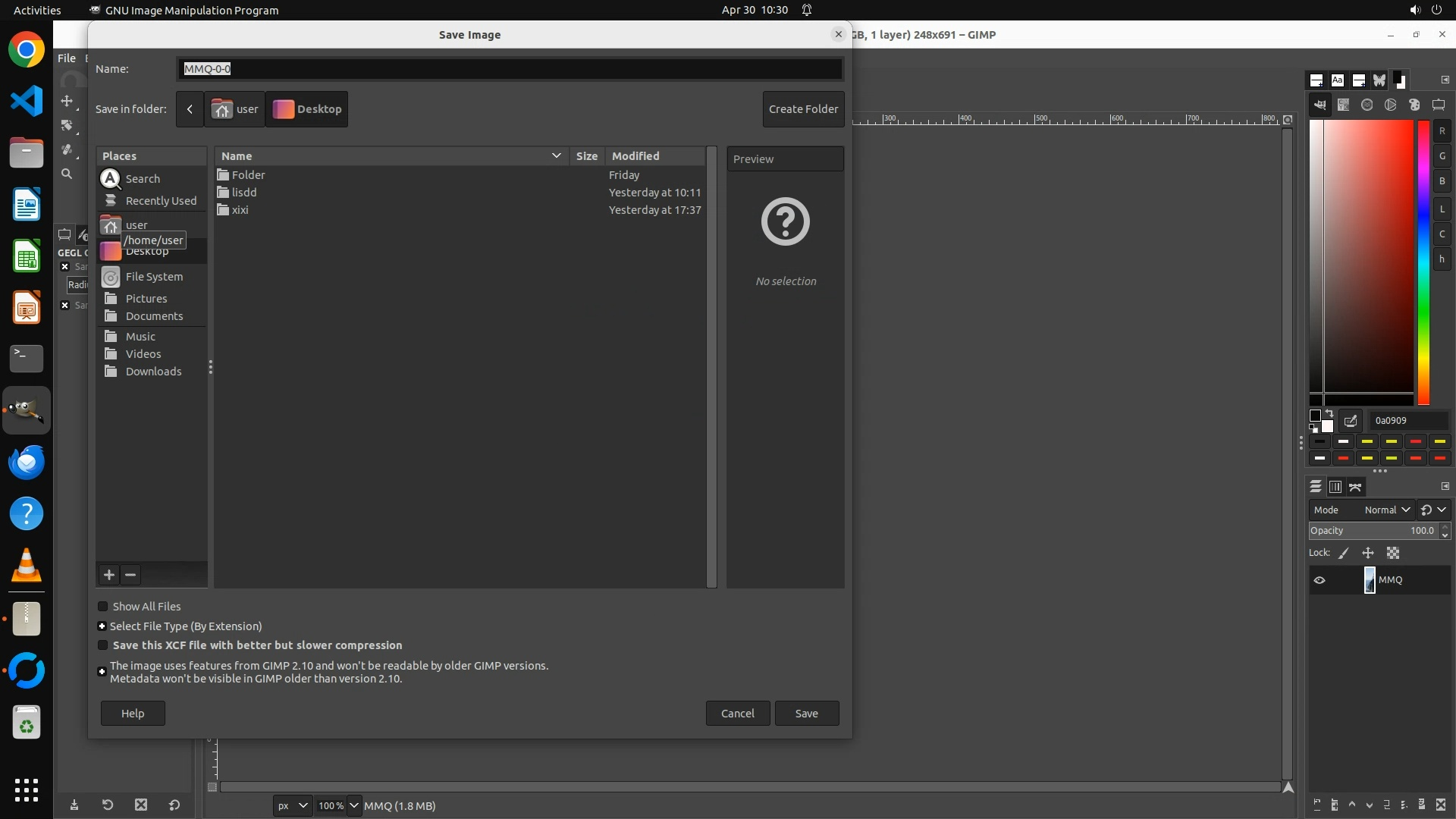Hide the MMQ layer
Image resolution: width=1456 pixels, height=819 pixels.
click(x=1319, y=580)
